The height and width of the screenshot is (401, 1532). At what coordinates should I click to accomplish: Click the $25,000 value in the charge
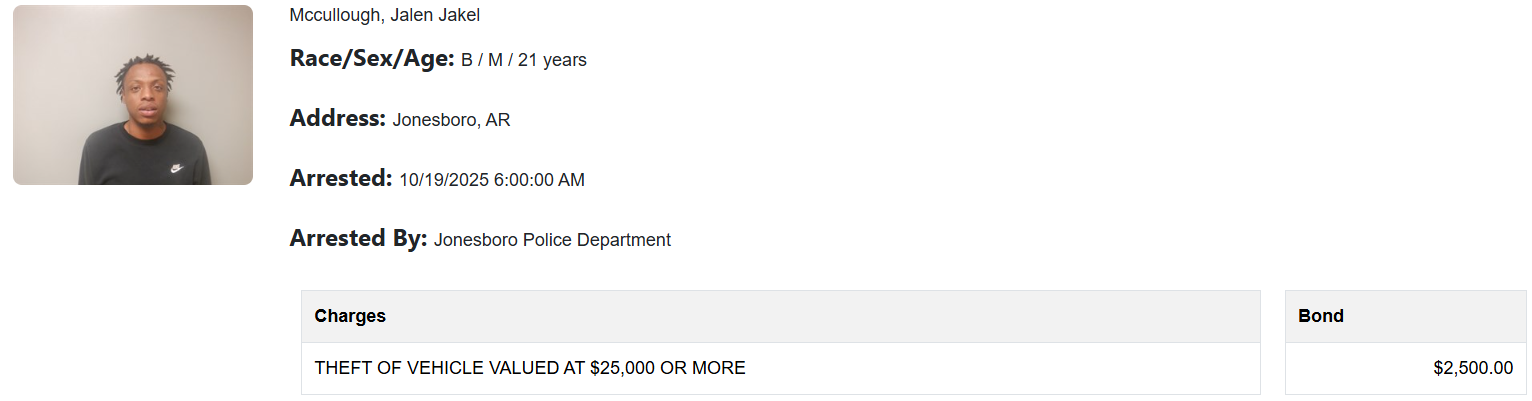coord(622,368)
